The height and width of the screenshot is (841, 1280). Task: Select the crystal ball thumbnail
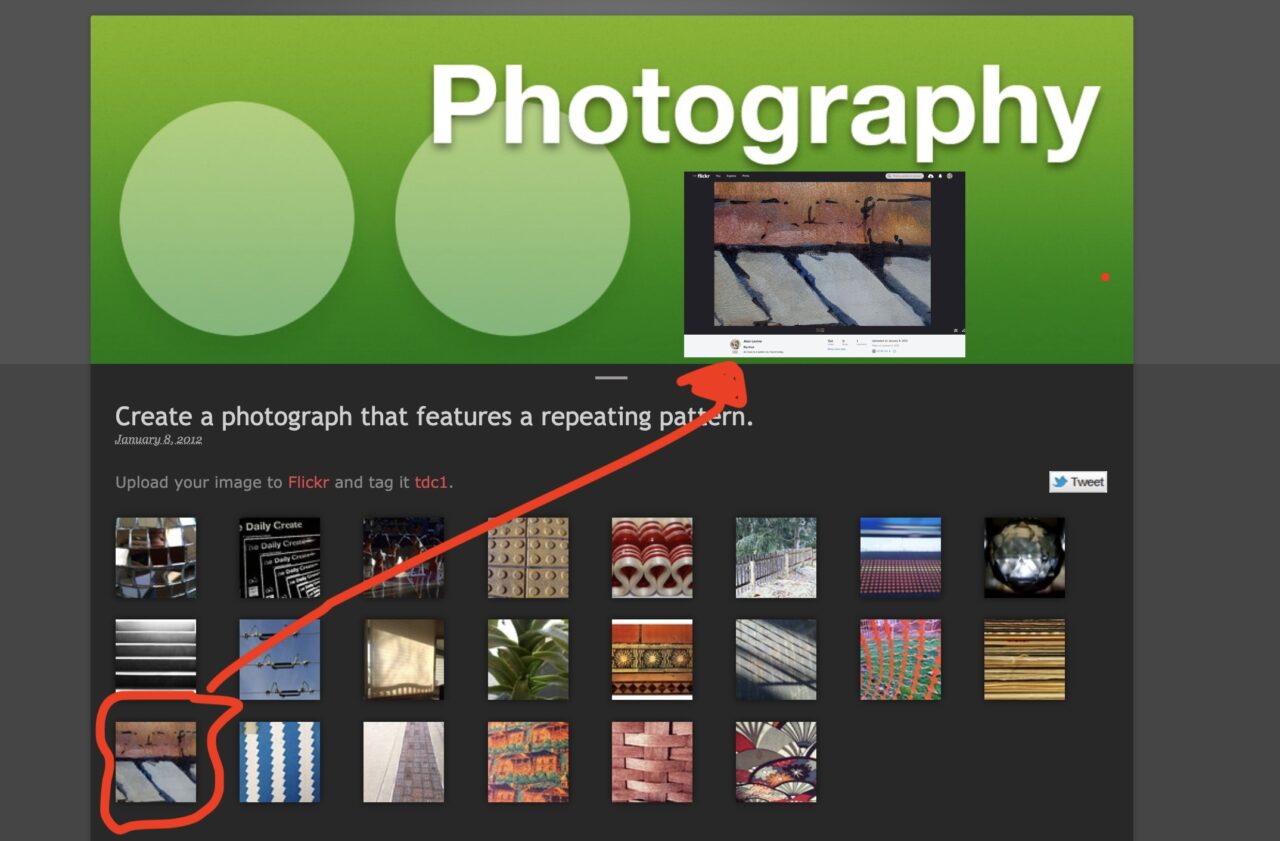[x=1024, y=557]
